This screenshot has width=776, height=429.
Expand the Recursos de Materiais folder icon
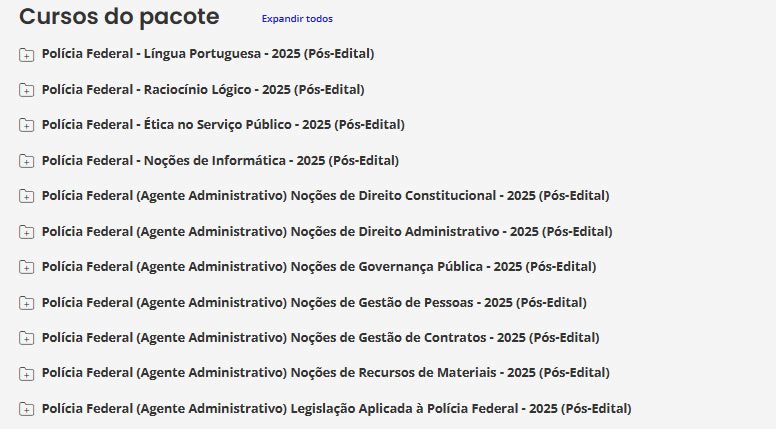click(x=26, y=374)
